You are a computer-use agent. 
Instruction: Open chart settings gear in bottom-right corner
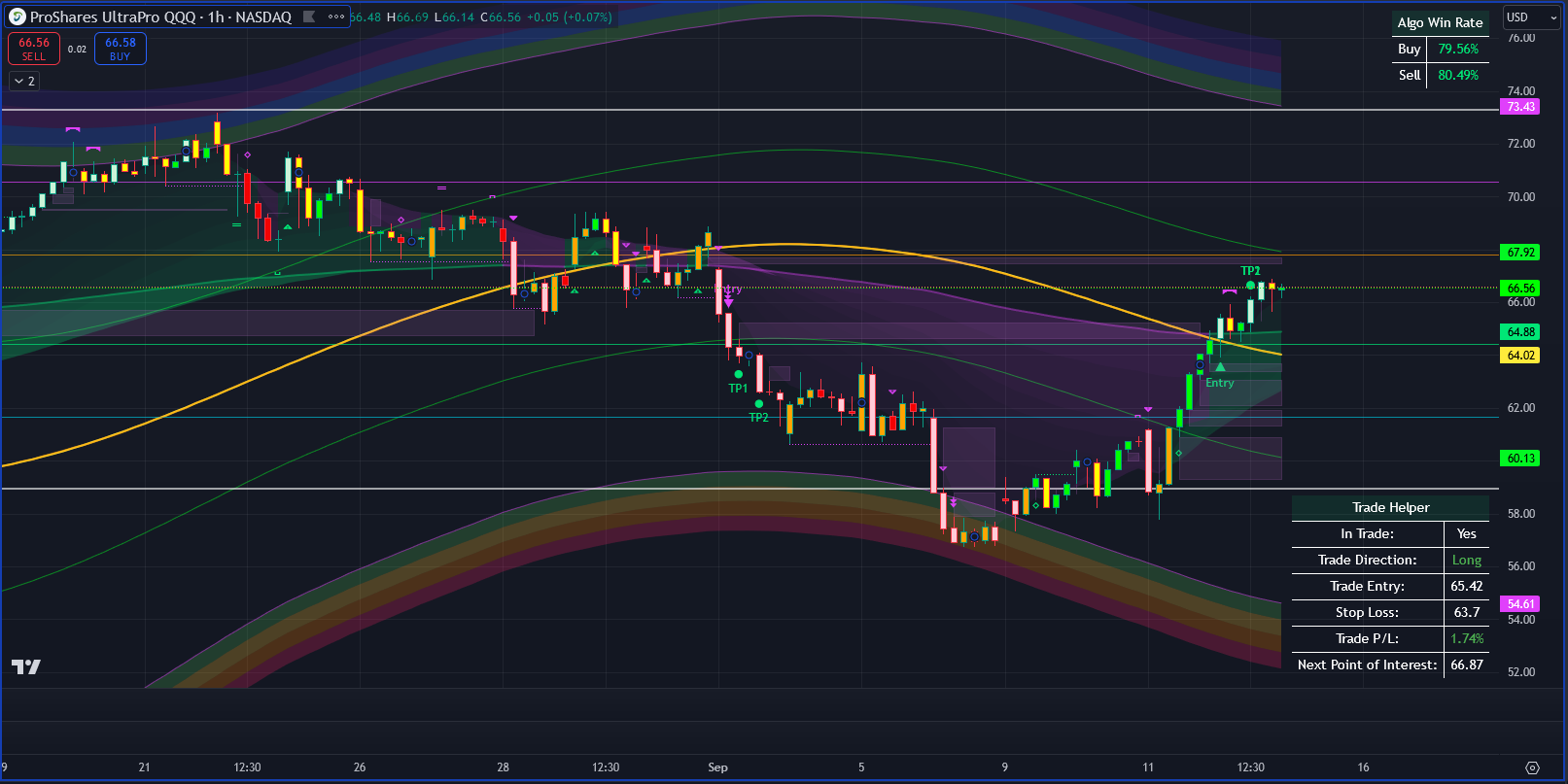click(x=1532, y=767)
